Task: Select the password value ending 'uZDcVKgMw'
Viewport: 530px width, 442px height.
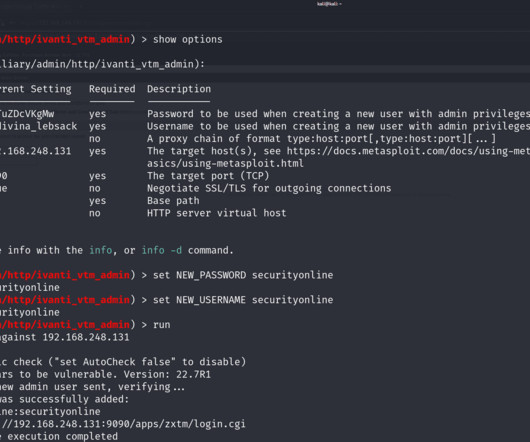Action: (27, 114)
